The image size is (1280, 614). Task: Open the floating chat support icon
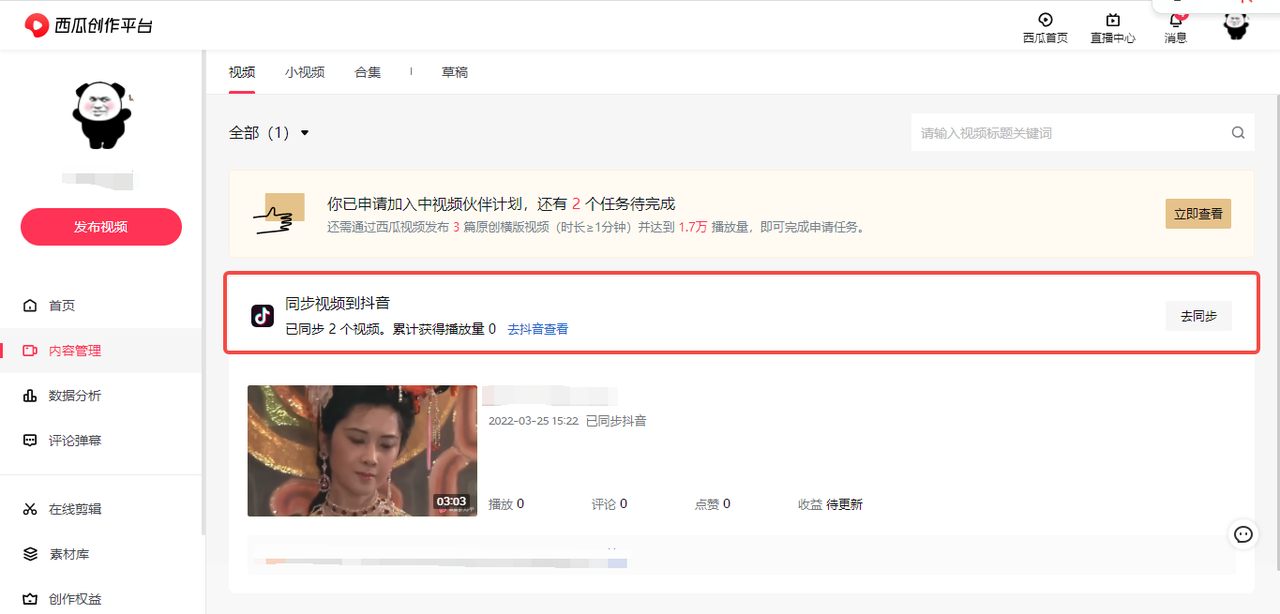pyautogui.click(x=1243, y=534)
